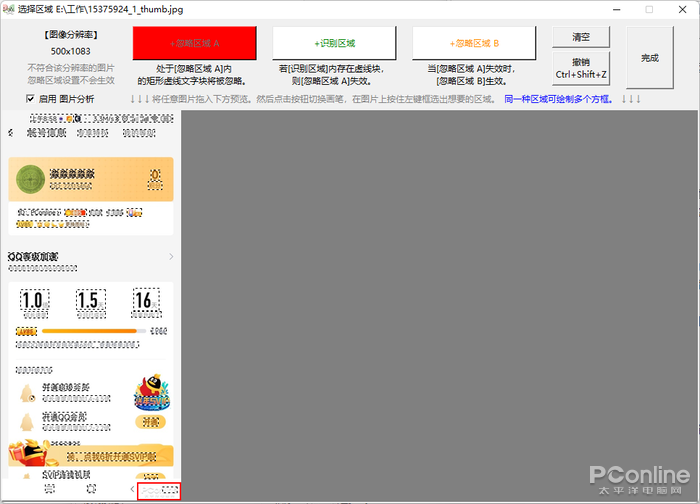700x504 pixels.
Task: Click the red marked rectangle at preview bottom
Action: [x=159, y=490]
